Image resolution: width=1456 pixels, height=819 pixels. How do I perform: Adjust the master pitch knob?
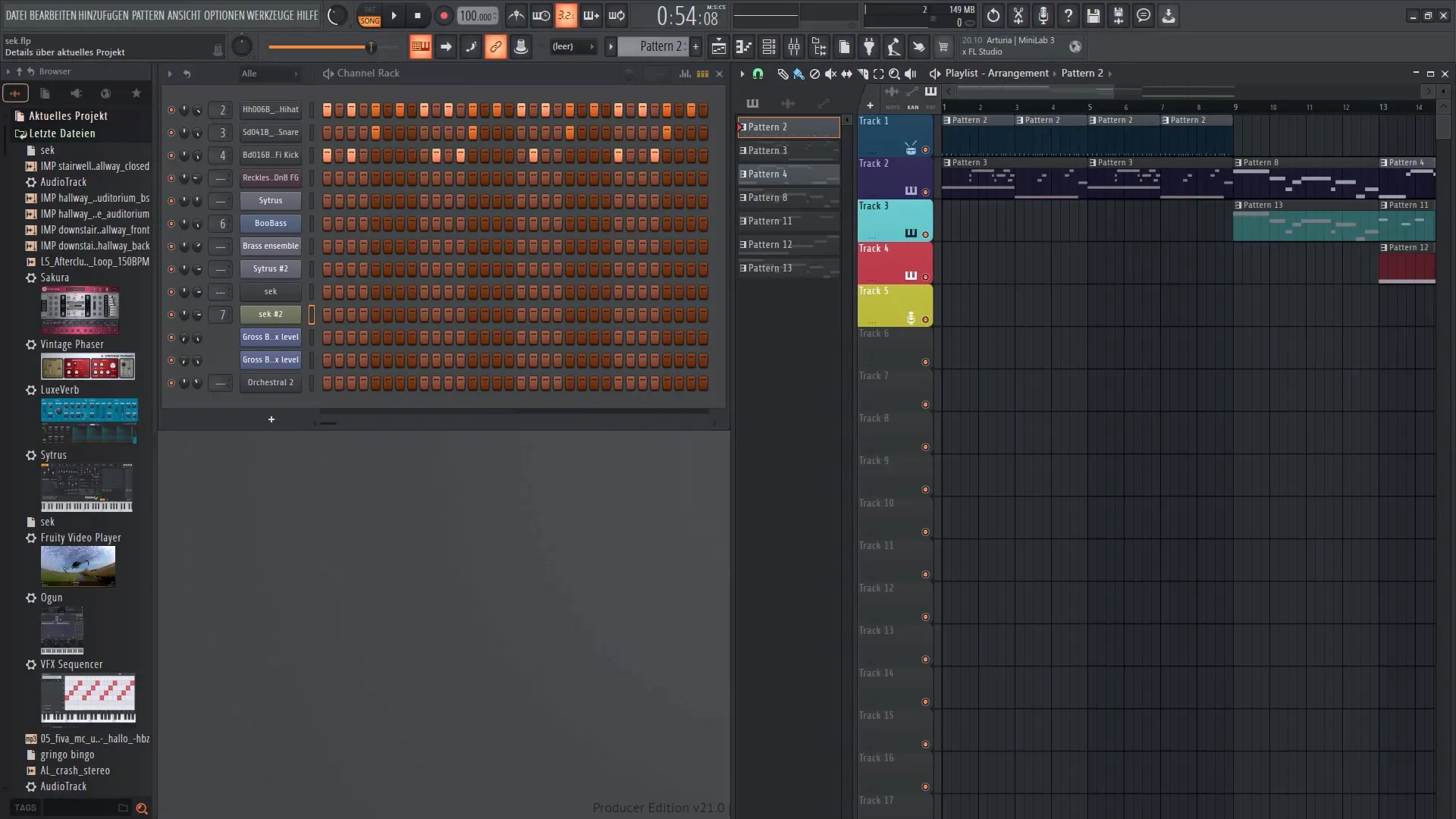(241, 47)
